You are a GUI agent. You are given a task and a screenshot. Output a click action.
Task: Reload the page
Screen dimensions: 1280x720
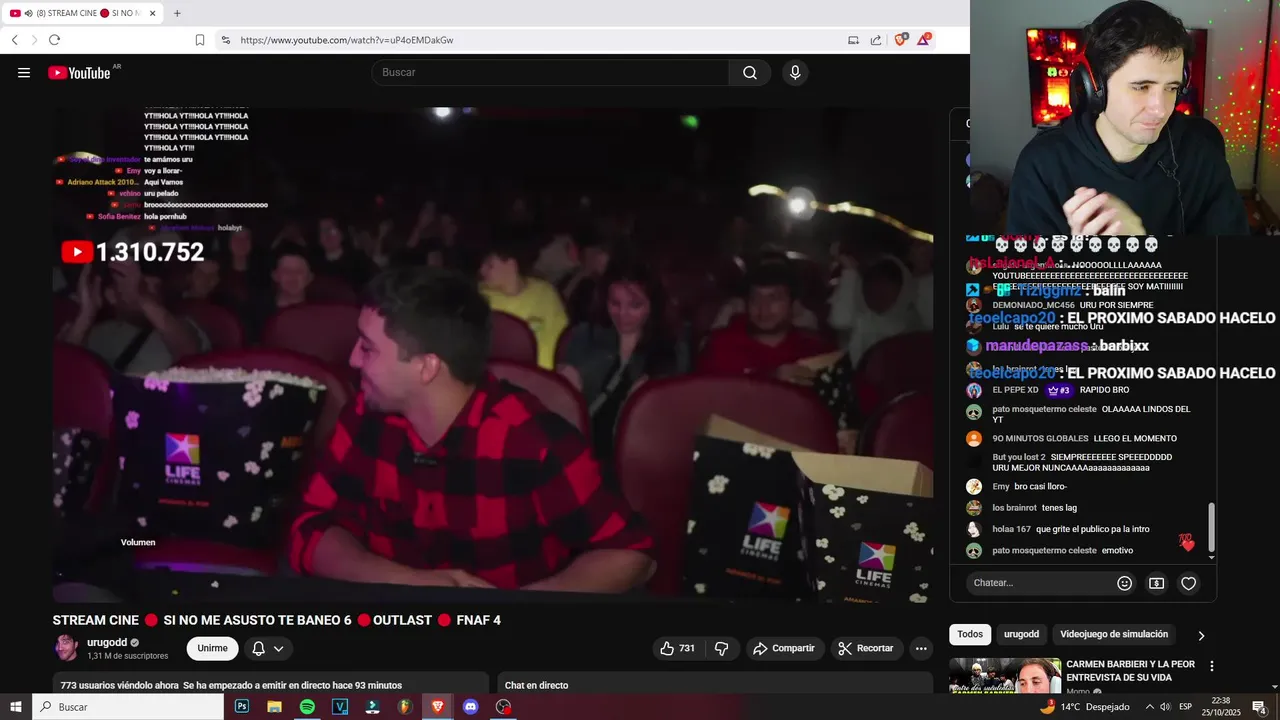click(x=54, y=40)
